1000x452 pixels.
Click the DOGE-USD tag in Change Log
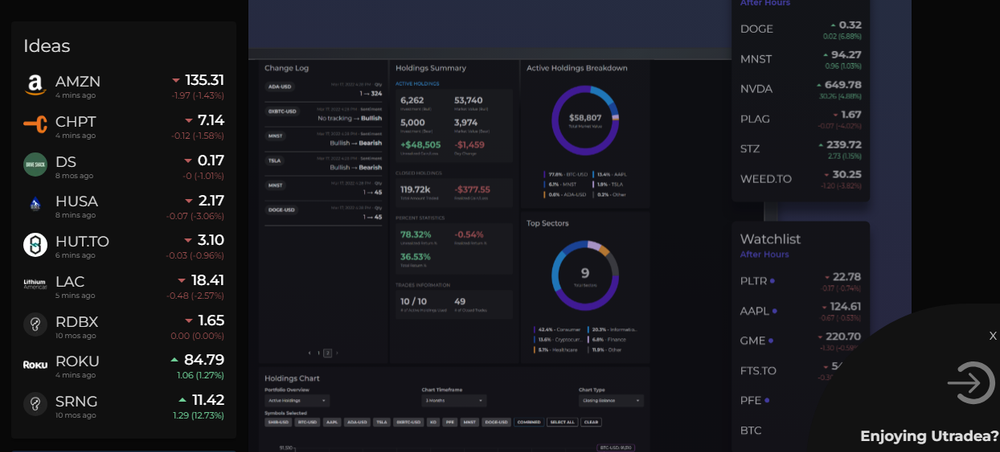(281, 210)
